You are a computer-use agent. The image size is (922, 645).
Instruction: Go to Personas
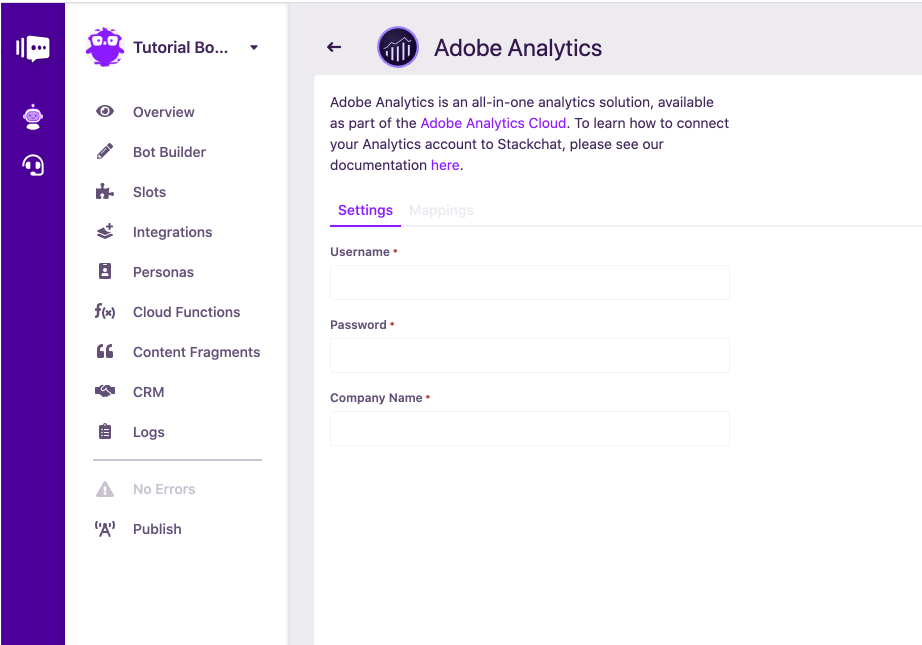point(163,272)
